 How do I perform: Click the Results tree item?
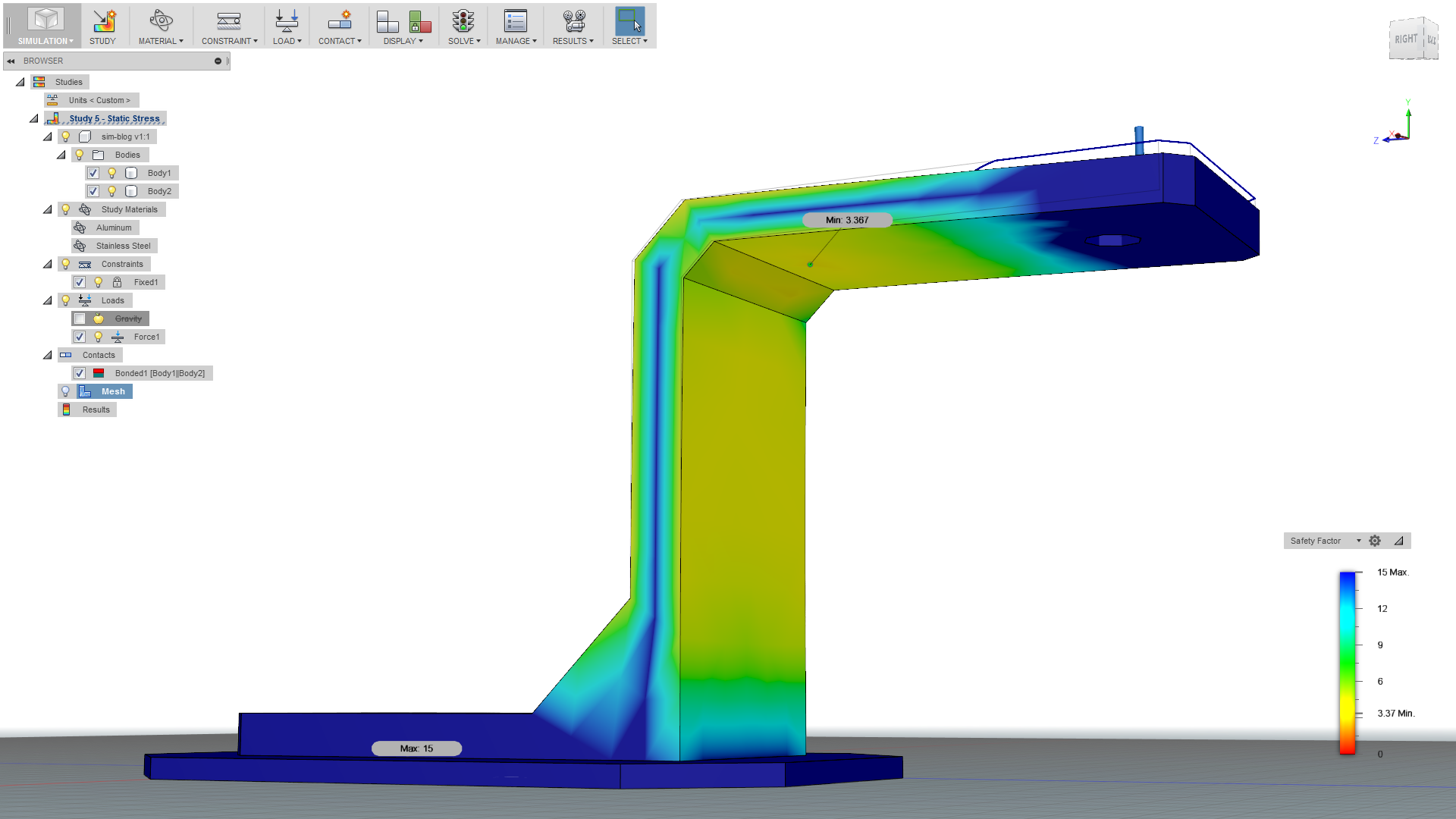[x=96, y=409]
